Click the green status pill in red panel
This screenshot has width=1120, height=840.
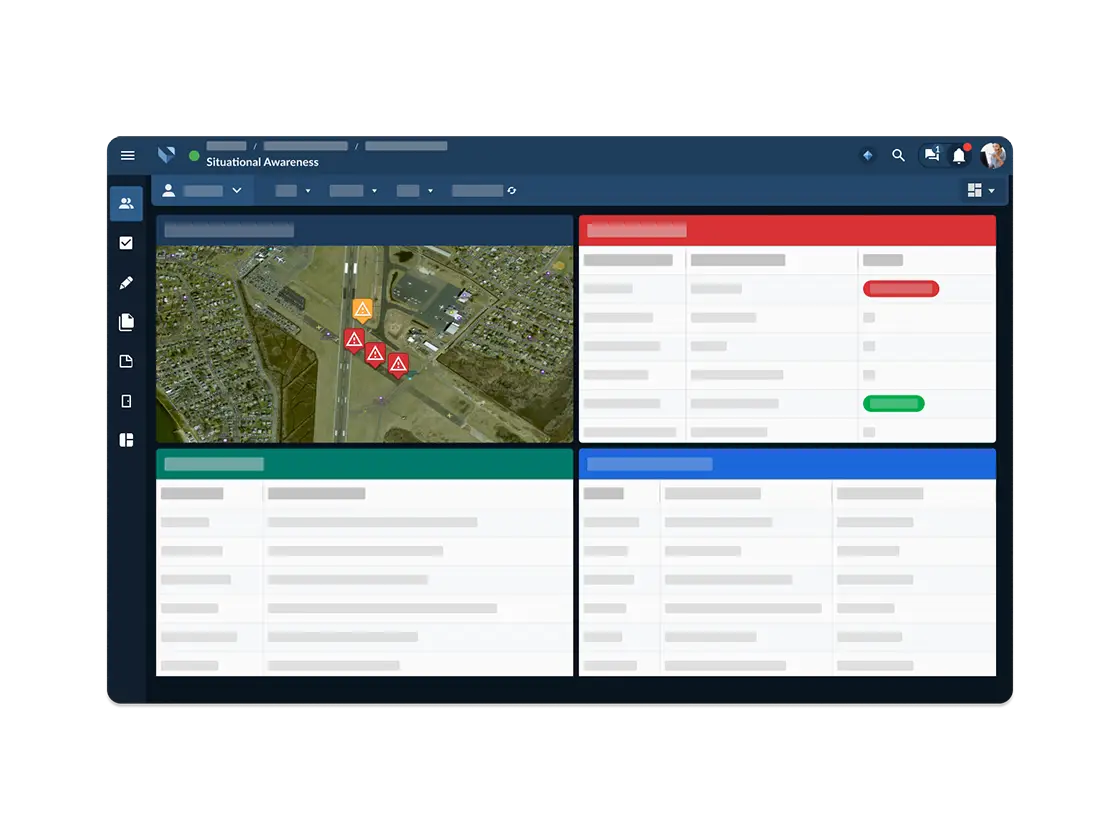coord(894,404)
